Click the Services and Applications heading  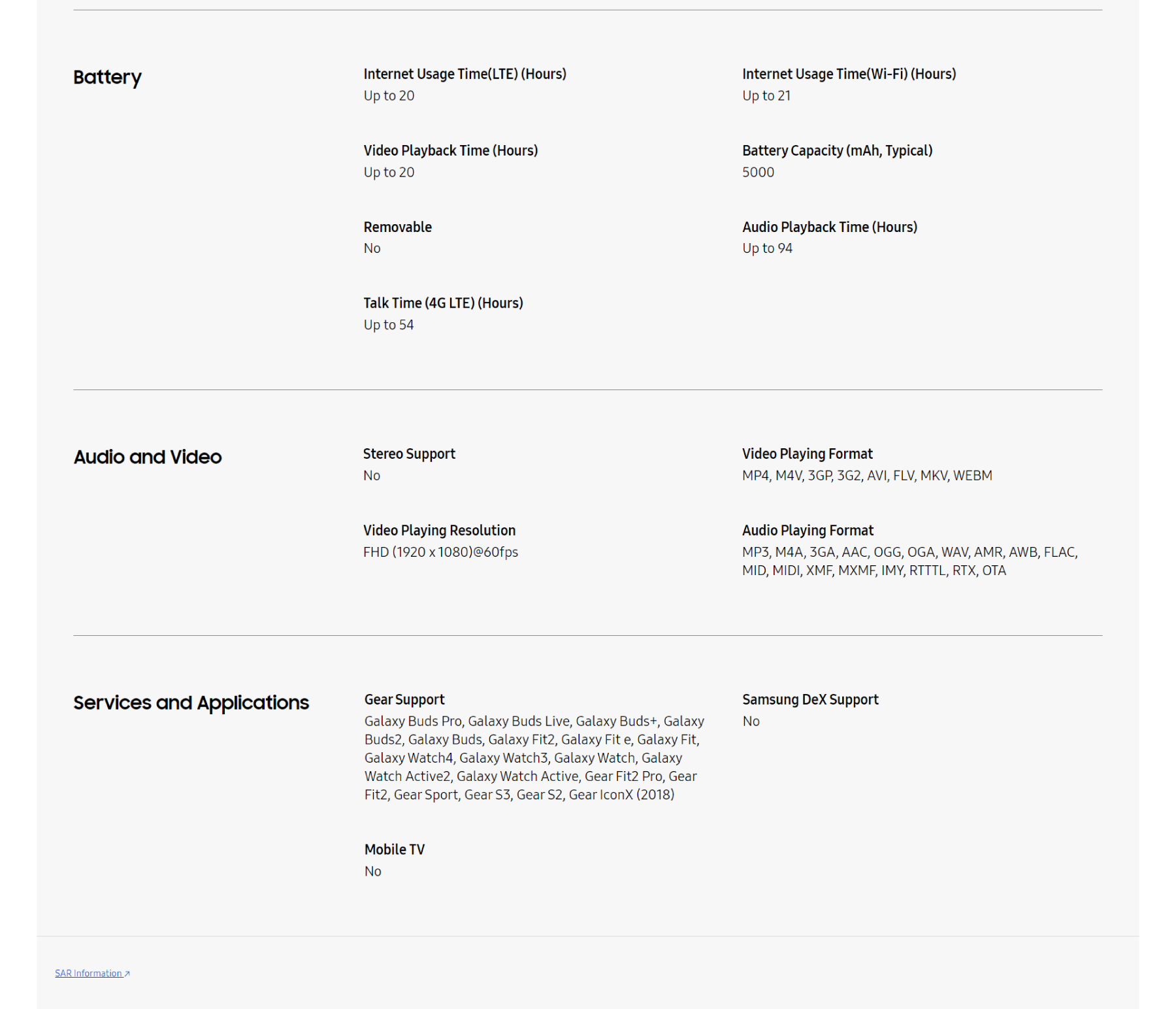(x=191, y=703)
